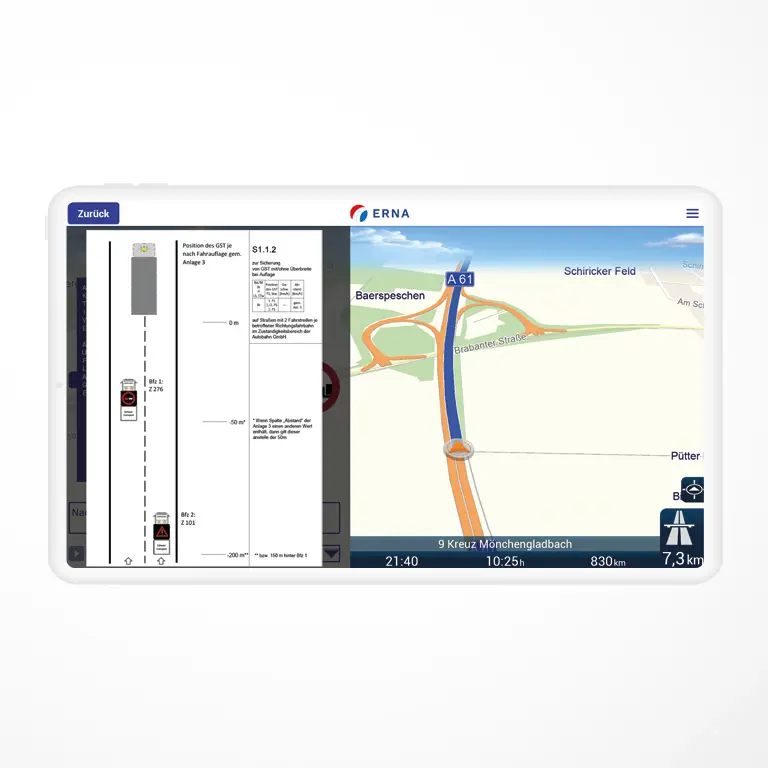768x768 pixels.
Task: Tap the Bfz 1 Z 276 vehicle symbol
Action: 128,399
